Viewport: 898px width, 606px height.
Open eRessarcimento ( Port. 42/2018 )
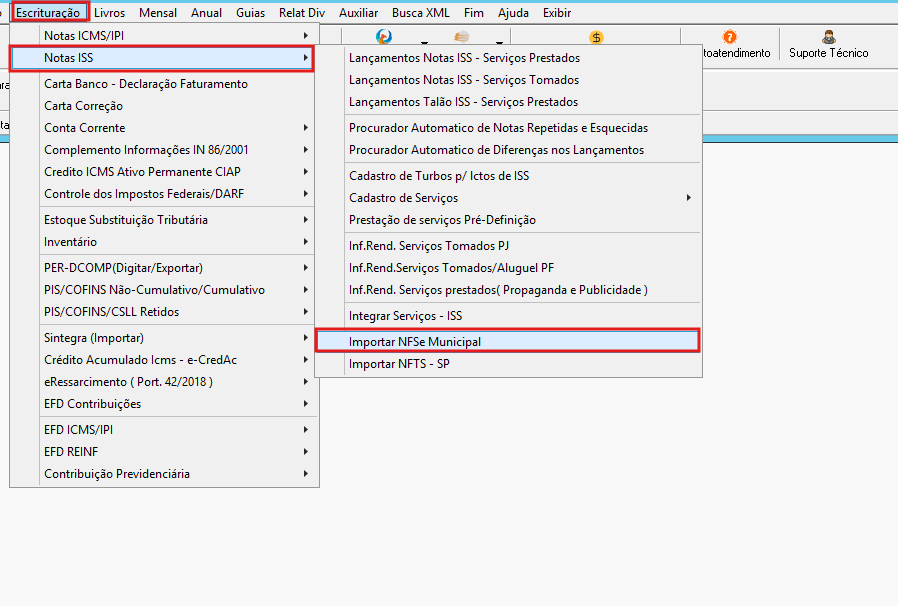(x=162, y=381)
